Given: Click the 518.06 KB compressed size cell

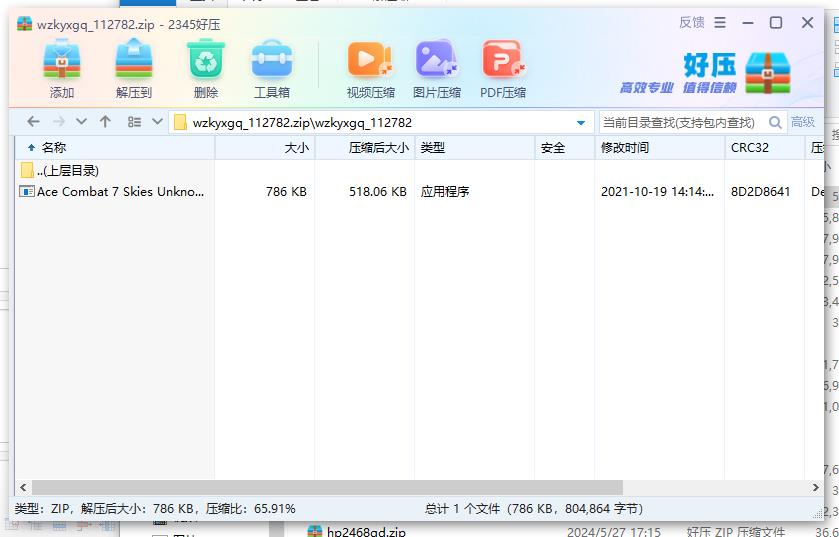Looking at the screenshot, I should click(x=378, y=191).
